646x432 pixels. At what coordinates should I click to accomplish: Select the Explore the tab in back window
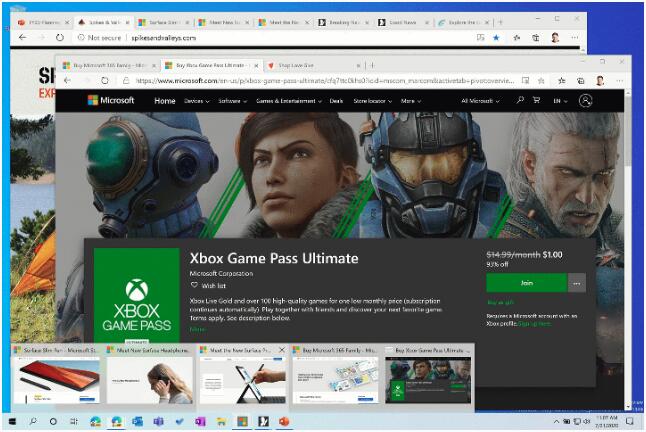click(x=463, y=22)
